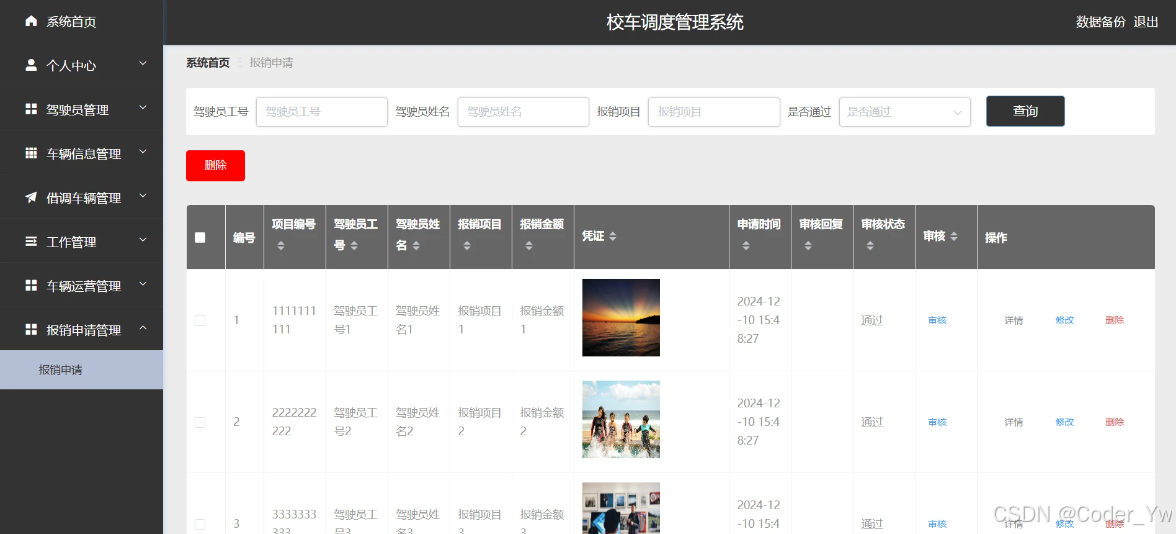This screenshot has height=534, width=1176.
Task: Click into the 驾驶员姓名 search field
Action: pyautogui.click(x=524, y=112)
